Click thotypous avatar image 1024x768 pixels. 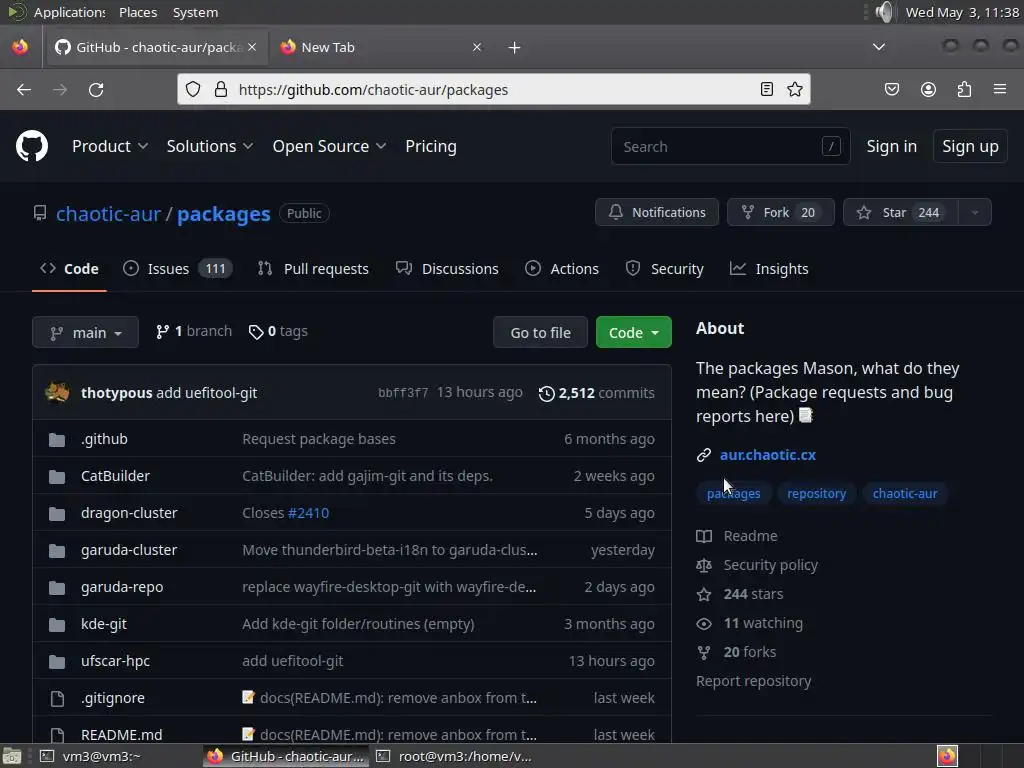pyautogui.click(x=57, y=392)
